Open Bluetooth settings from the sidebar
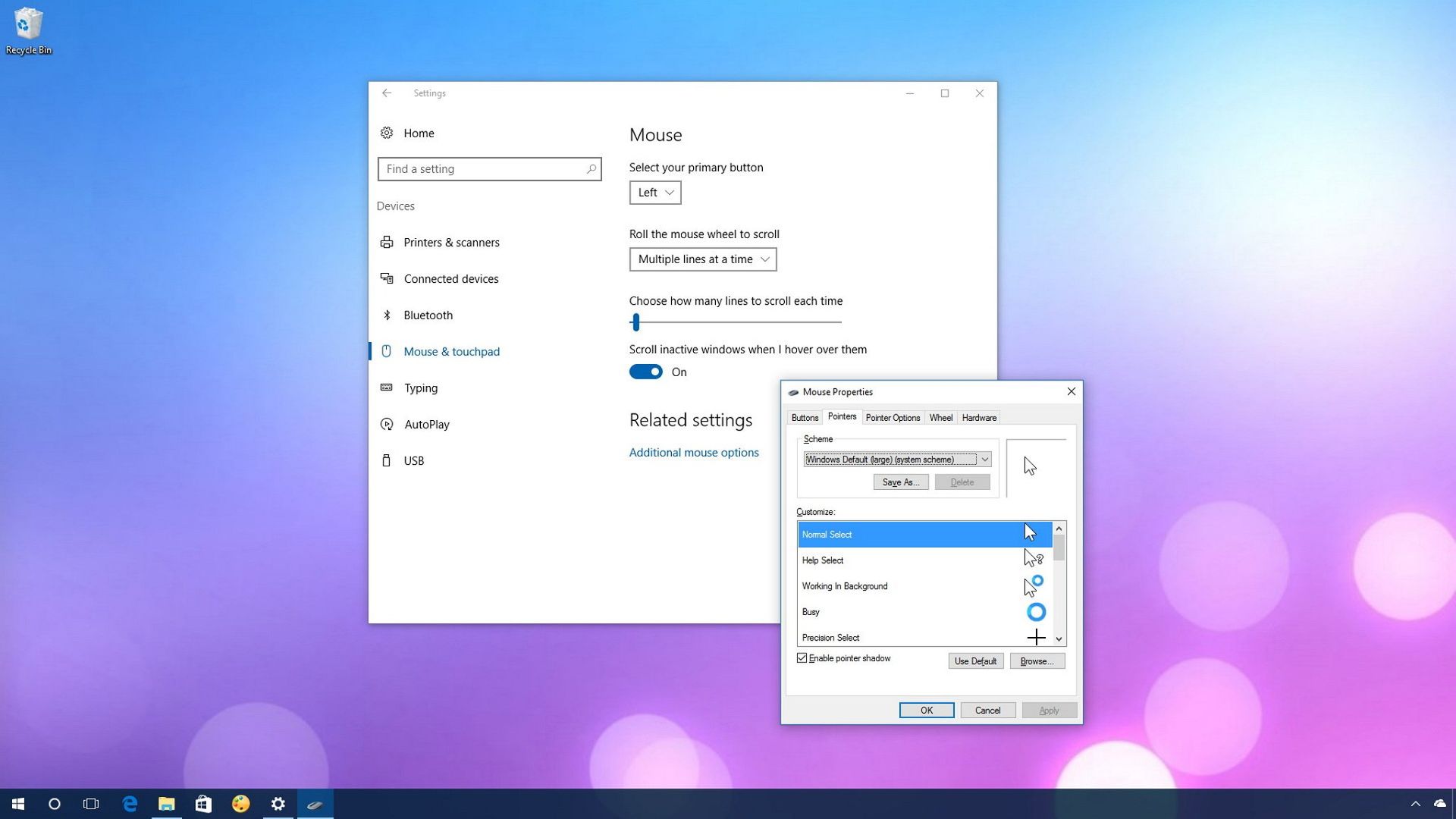 (x=428, y=315)
